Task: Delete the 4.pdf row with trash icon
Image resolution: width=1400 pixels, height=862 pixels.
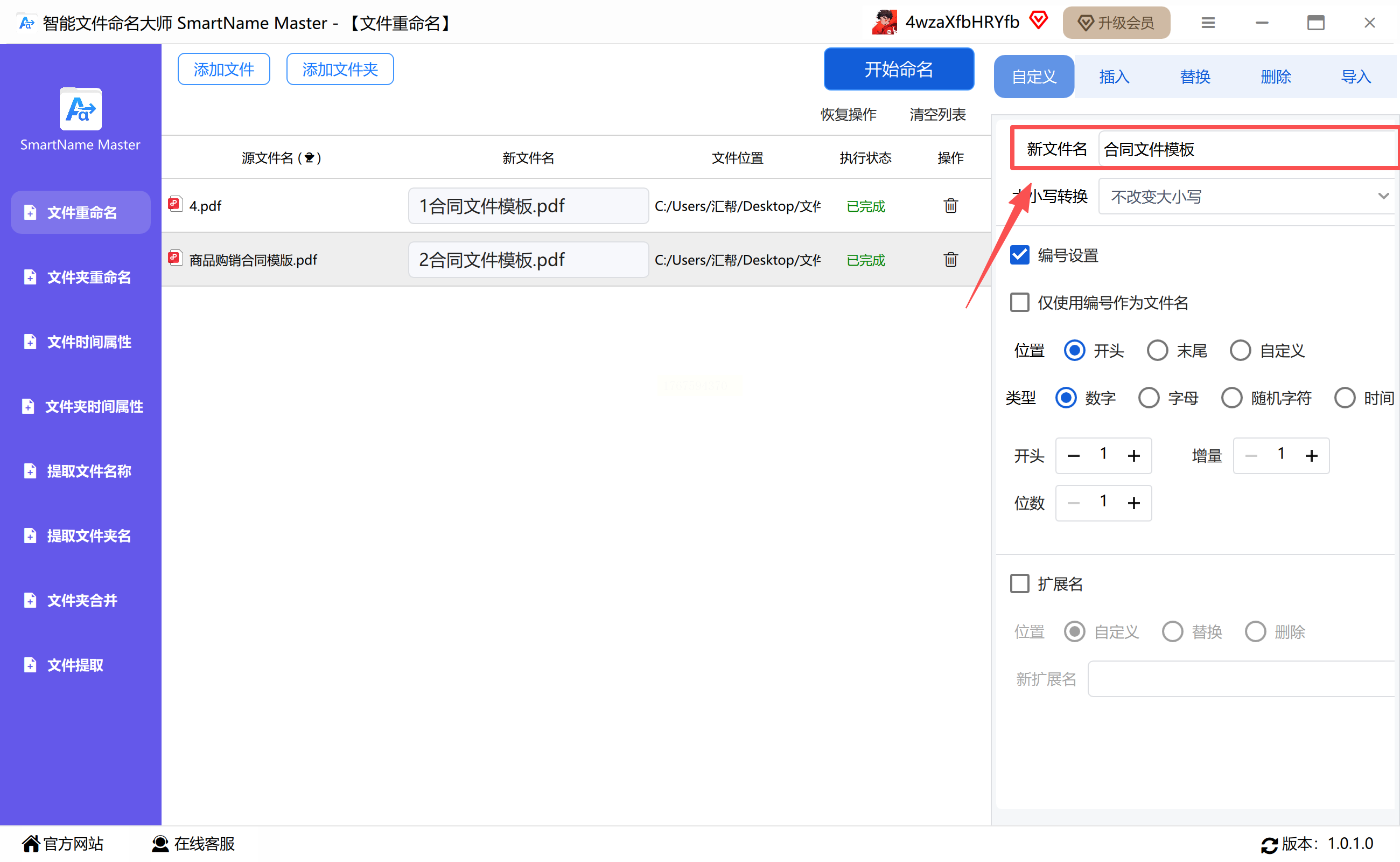Action: click(950, 206)
